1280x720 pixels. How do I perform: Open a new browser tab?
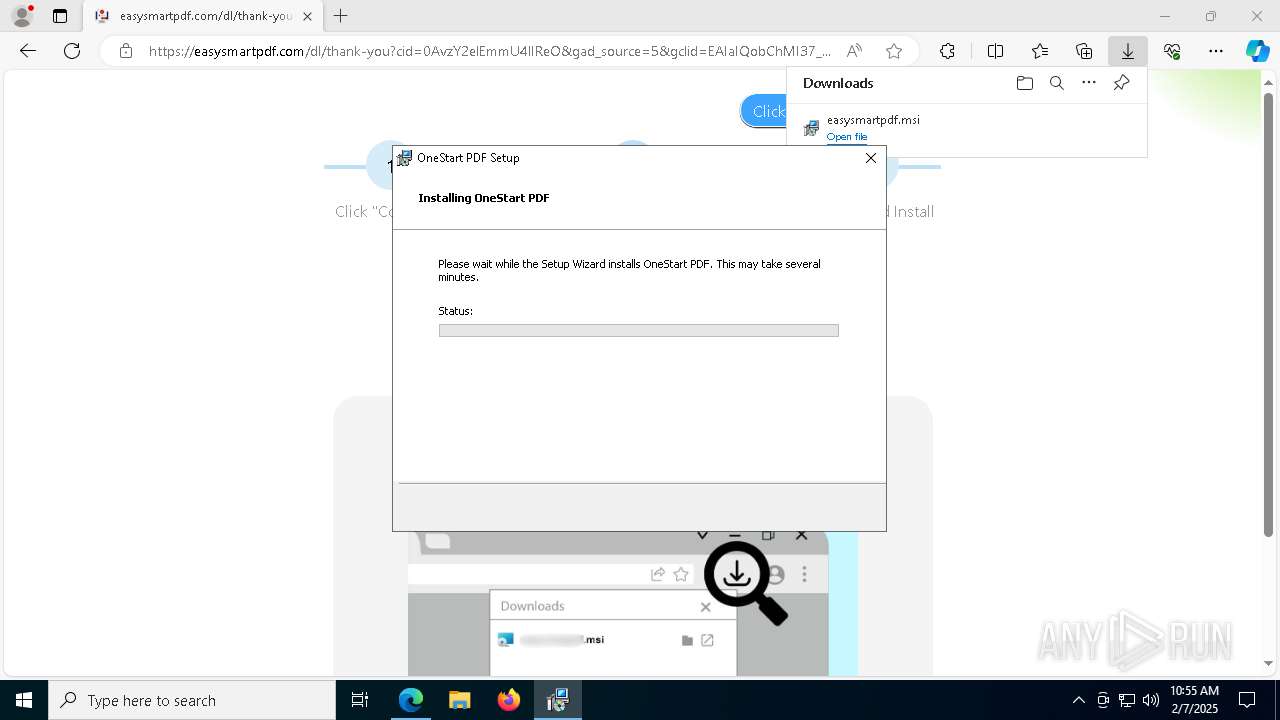pyautogui.click(x=341, y=16)
